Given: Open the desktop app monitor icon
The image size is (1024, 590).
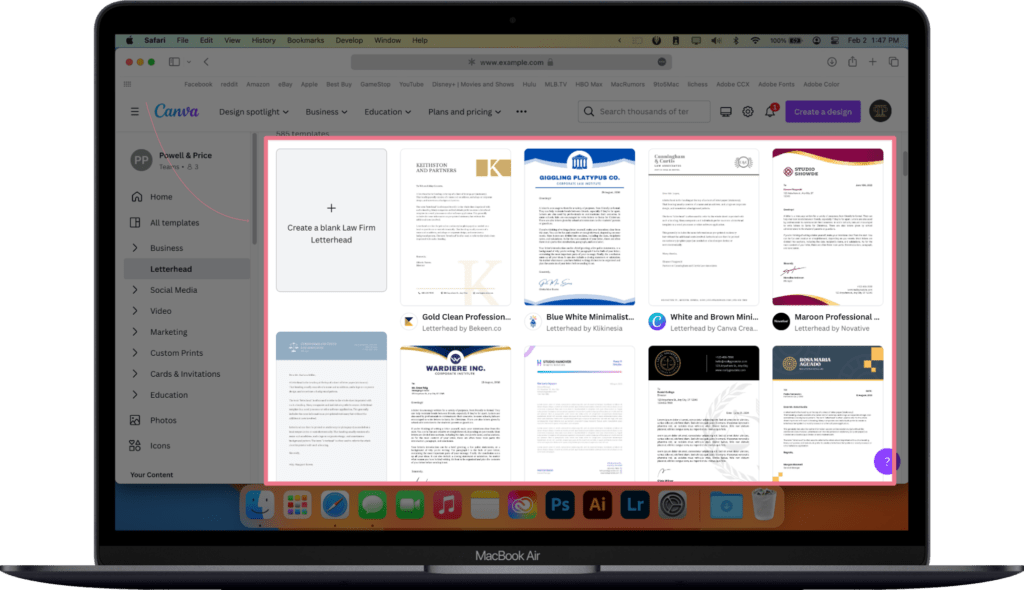Looking at the screenshot, I should pyautogui.click(x=726, y=112).
